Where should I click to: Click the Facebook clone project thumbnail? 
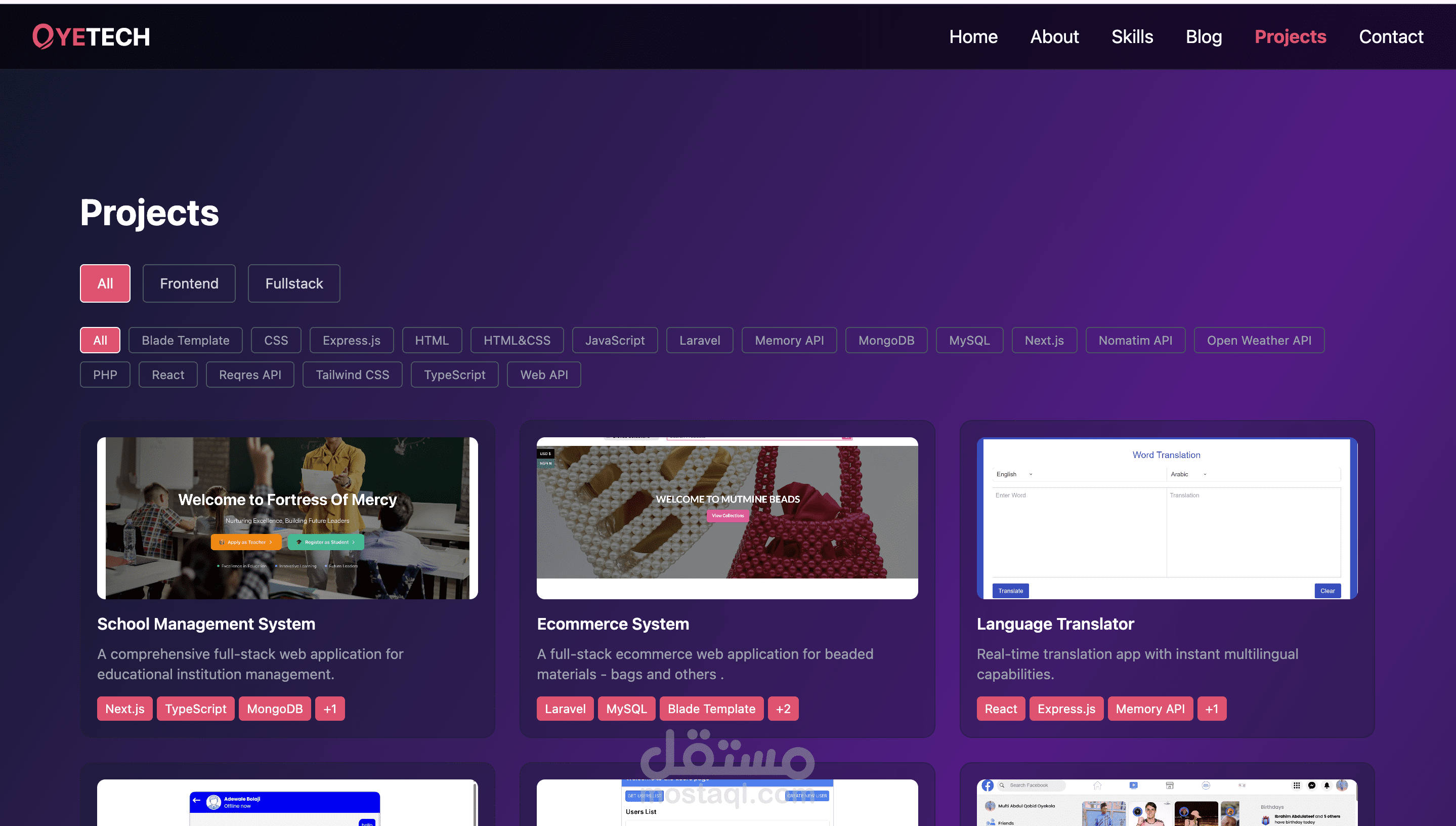point(1167,803)
